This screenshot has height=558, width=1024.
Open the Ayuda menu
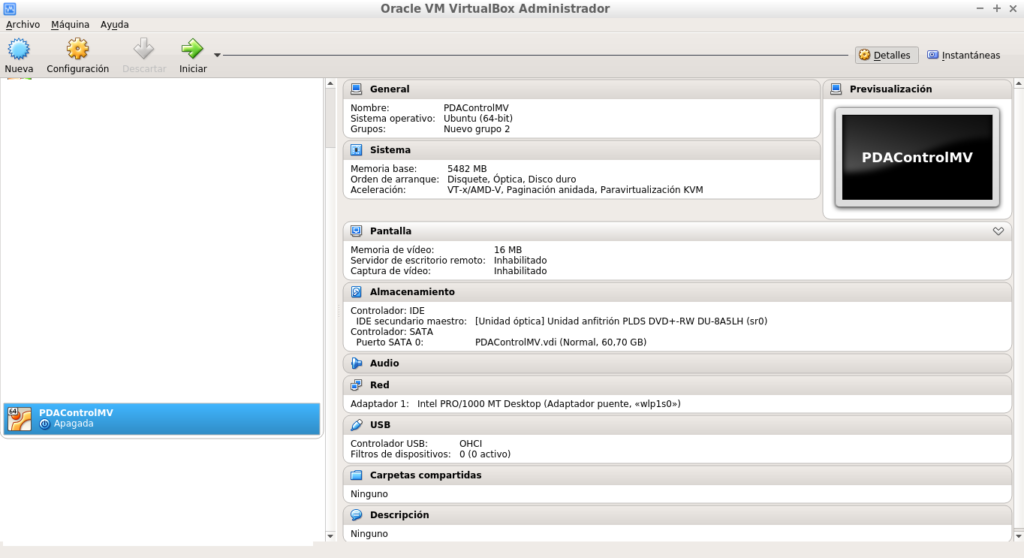114,24
